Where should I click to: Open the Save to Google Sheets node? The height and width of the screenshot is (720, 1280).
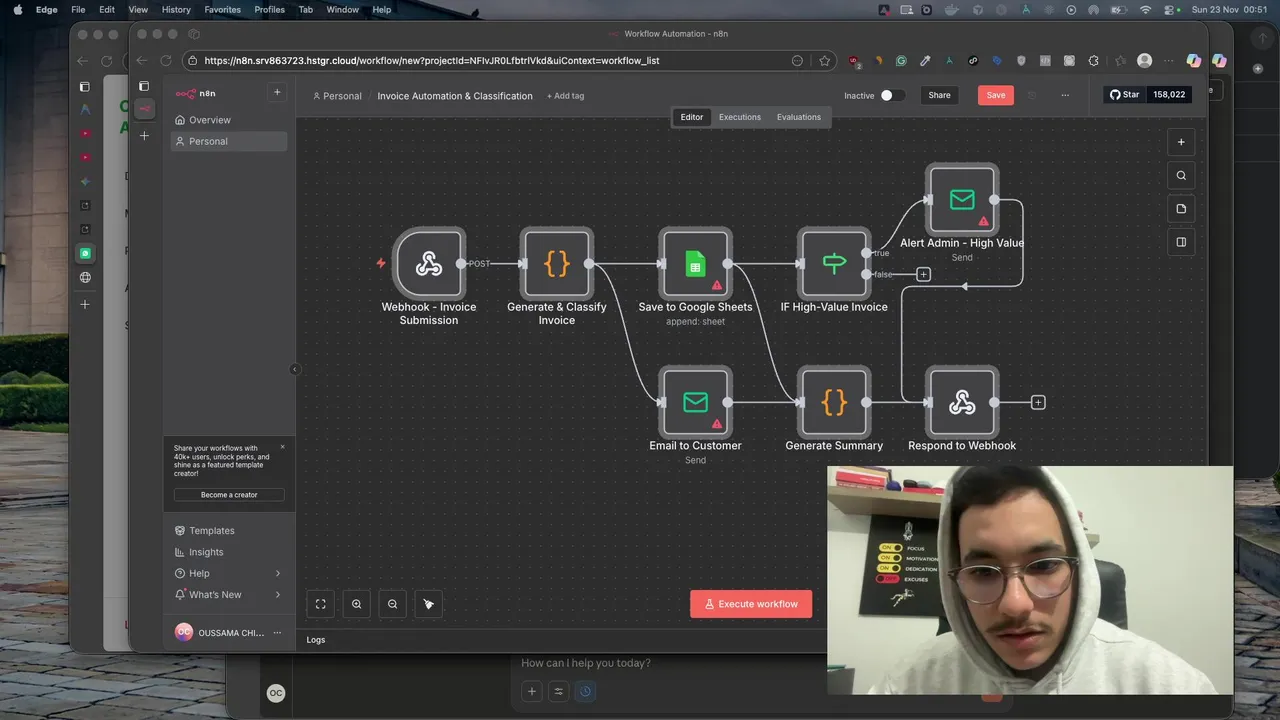[x=695, y=263]
